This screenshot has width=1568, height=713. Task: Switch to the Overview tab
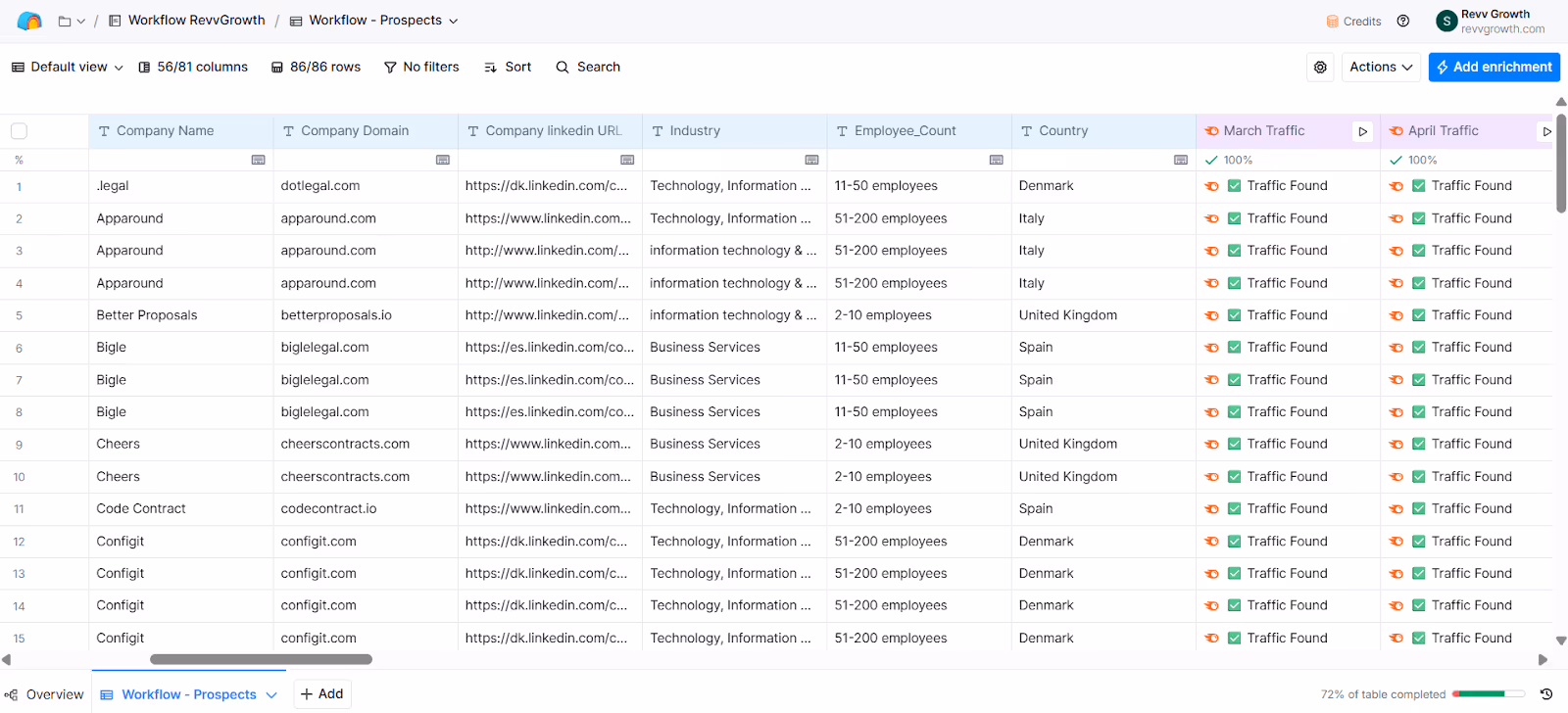[x=45, y=694]
